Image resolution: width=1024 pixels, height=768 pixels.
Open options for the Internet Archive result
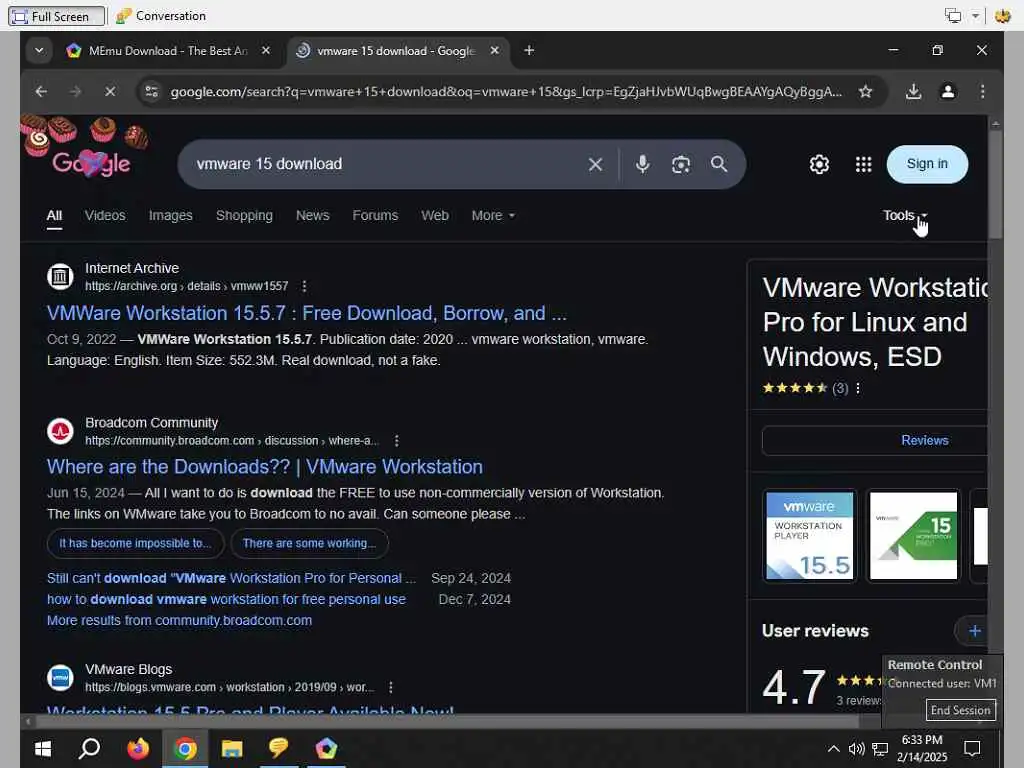(x=304, y=286)
